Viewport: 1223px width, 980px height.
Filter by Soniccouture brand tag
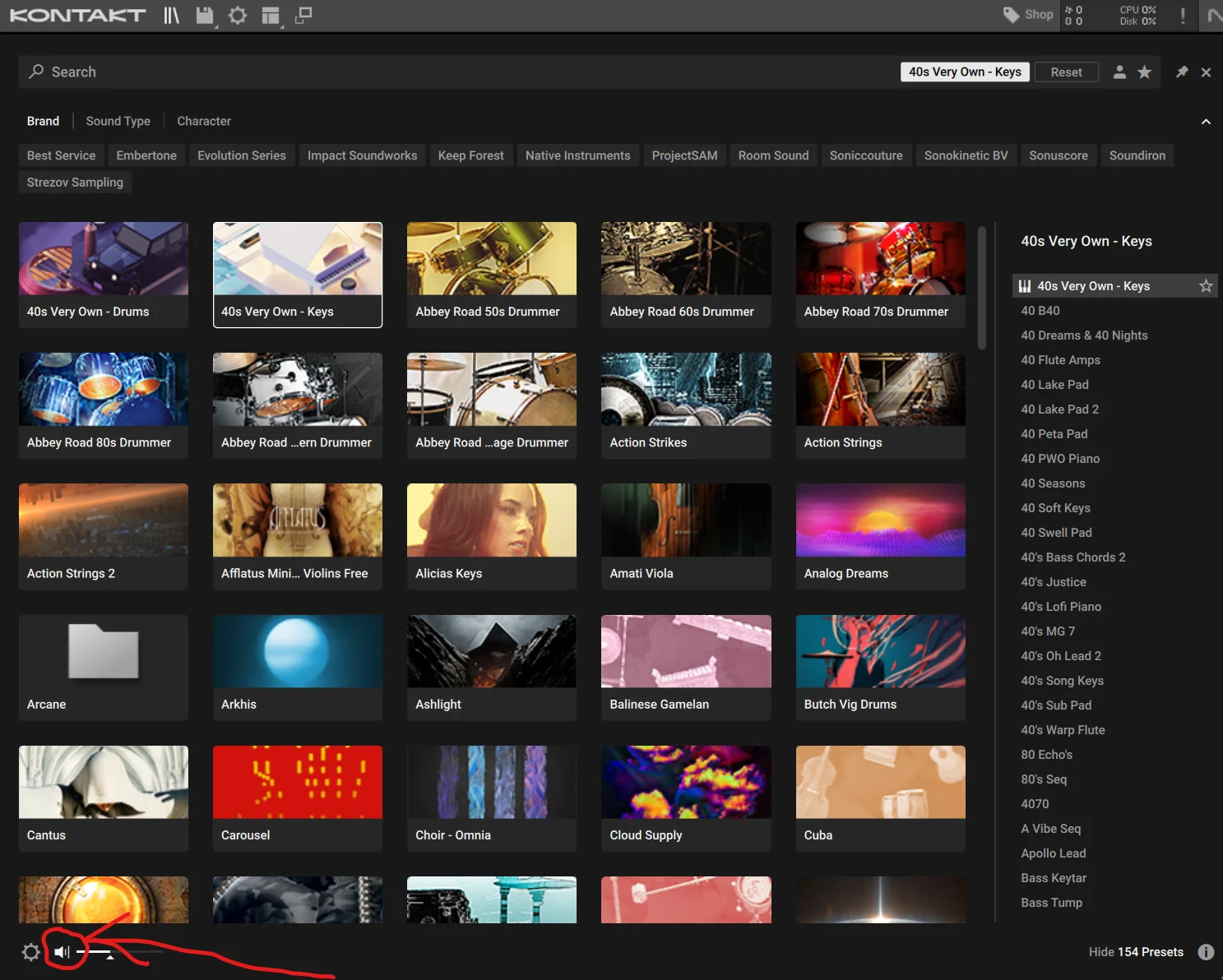tap(866, 155)
